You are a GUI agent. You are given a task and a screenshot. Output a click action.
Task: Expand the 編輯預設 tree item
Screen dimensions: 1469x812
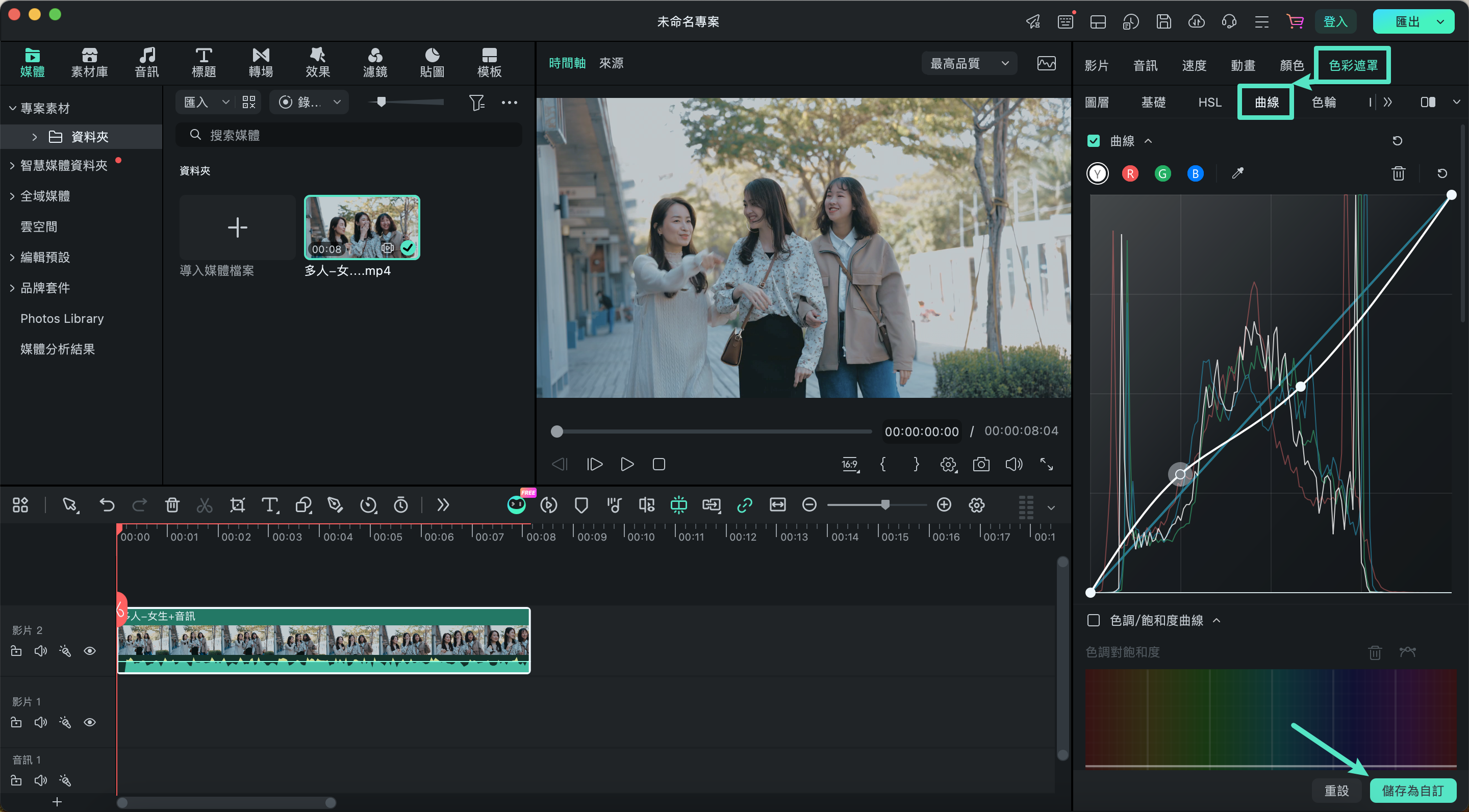pos(12,257)
